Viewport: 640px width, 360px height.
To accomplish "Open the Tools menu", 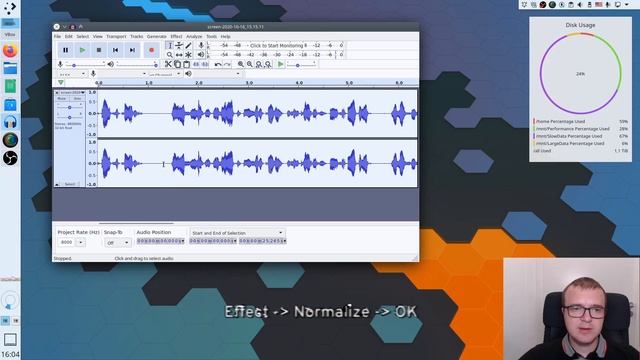I will coord(211,36).
